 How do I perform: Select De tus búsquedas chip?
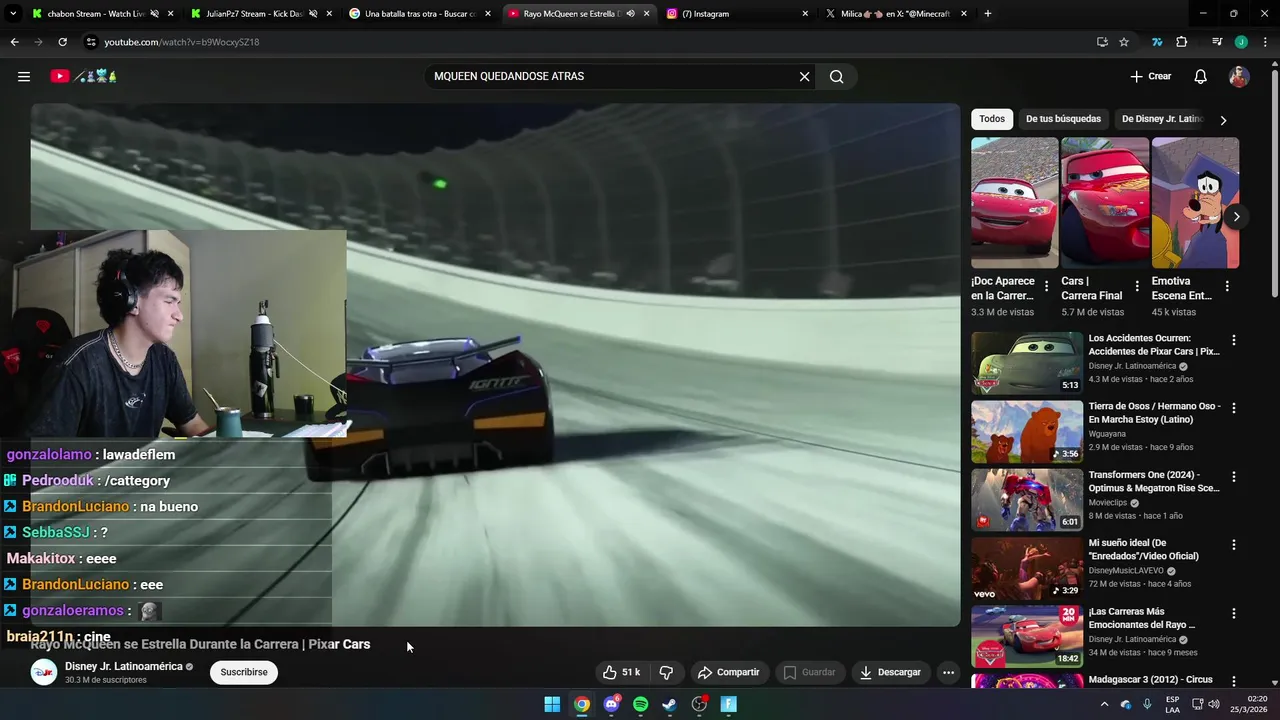tap(1063, 119)
